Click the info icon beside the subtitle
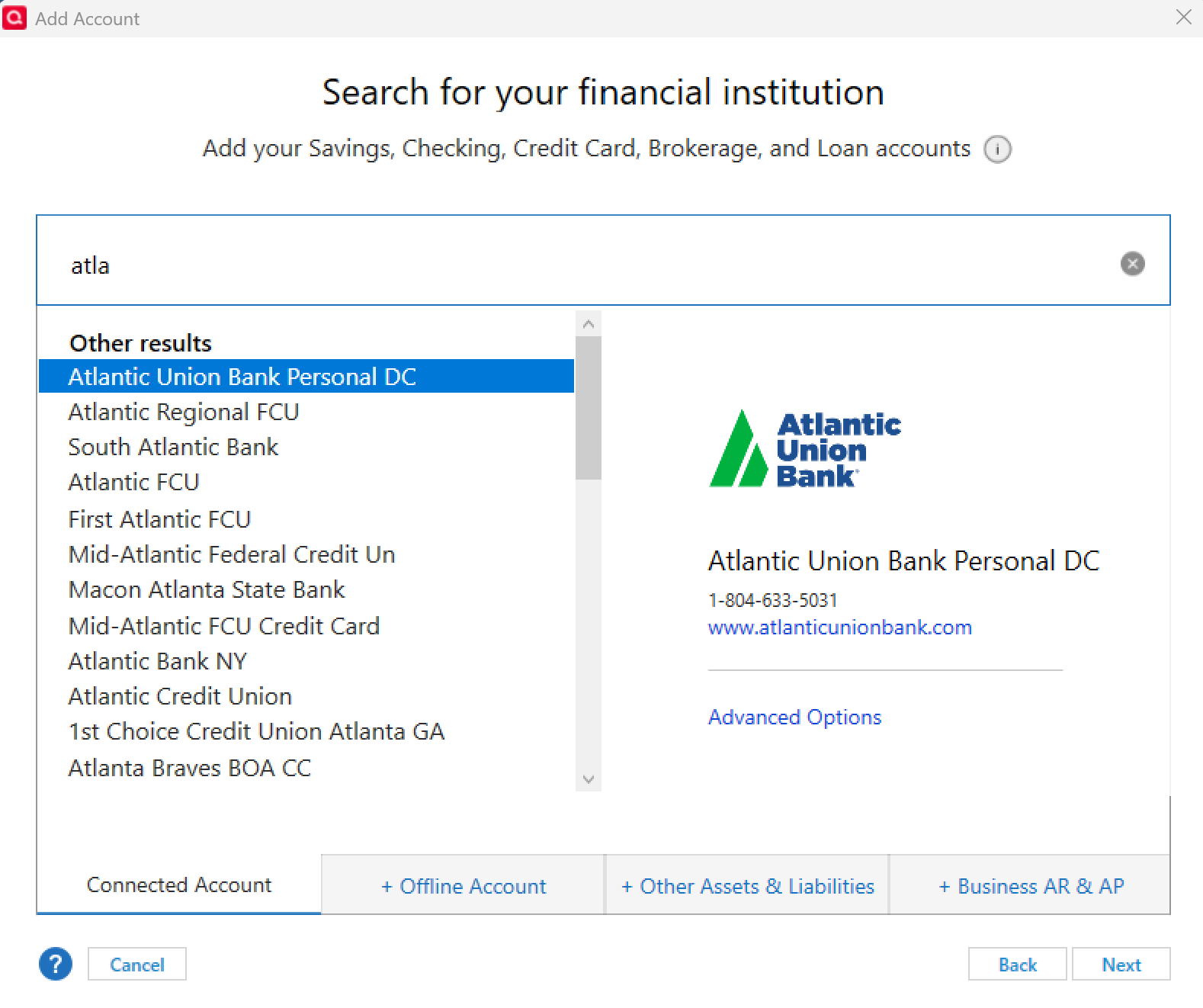Screen dimensions: 1203x1008 [x=997, y=149]
